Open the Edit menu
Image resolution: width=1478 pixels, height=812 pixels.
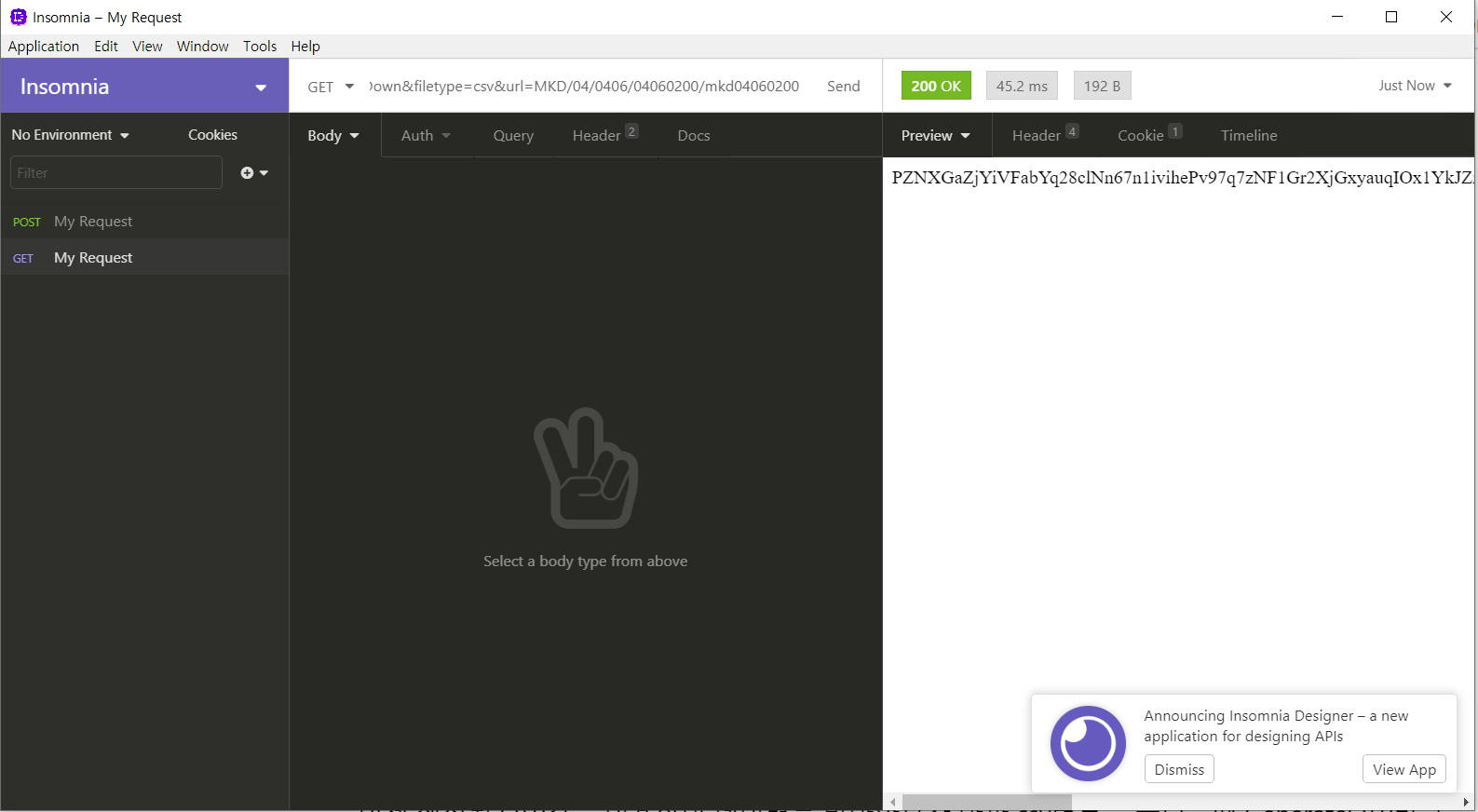(x=106, y=47)
